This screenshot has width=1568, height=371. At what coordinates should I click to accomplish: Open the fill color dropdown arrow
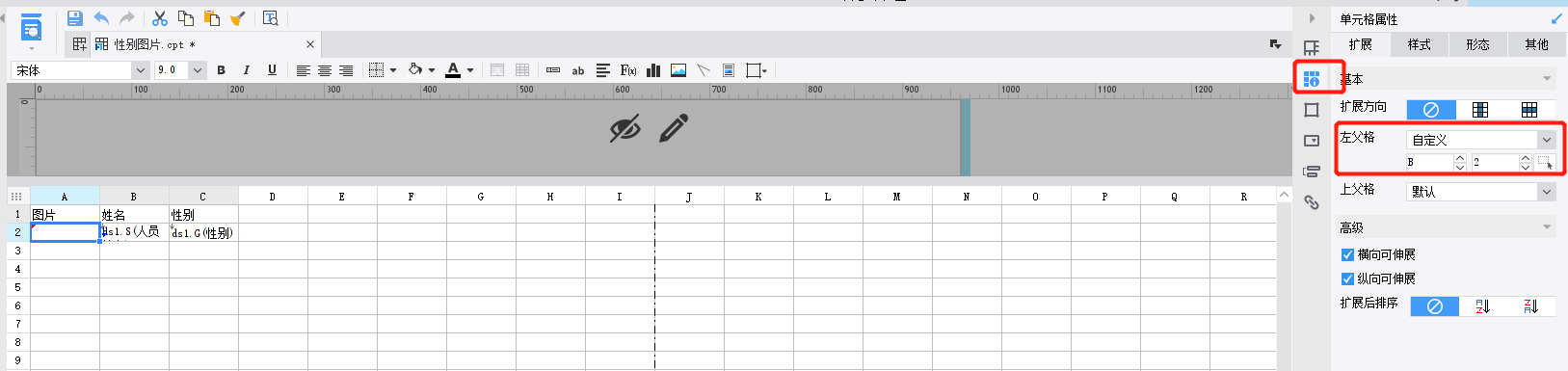[x=432, y=70]
